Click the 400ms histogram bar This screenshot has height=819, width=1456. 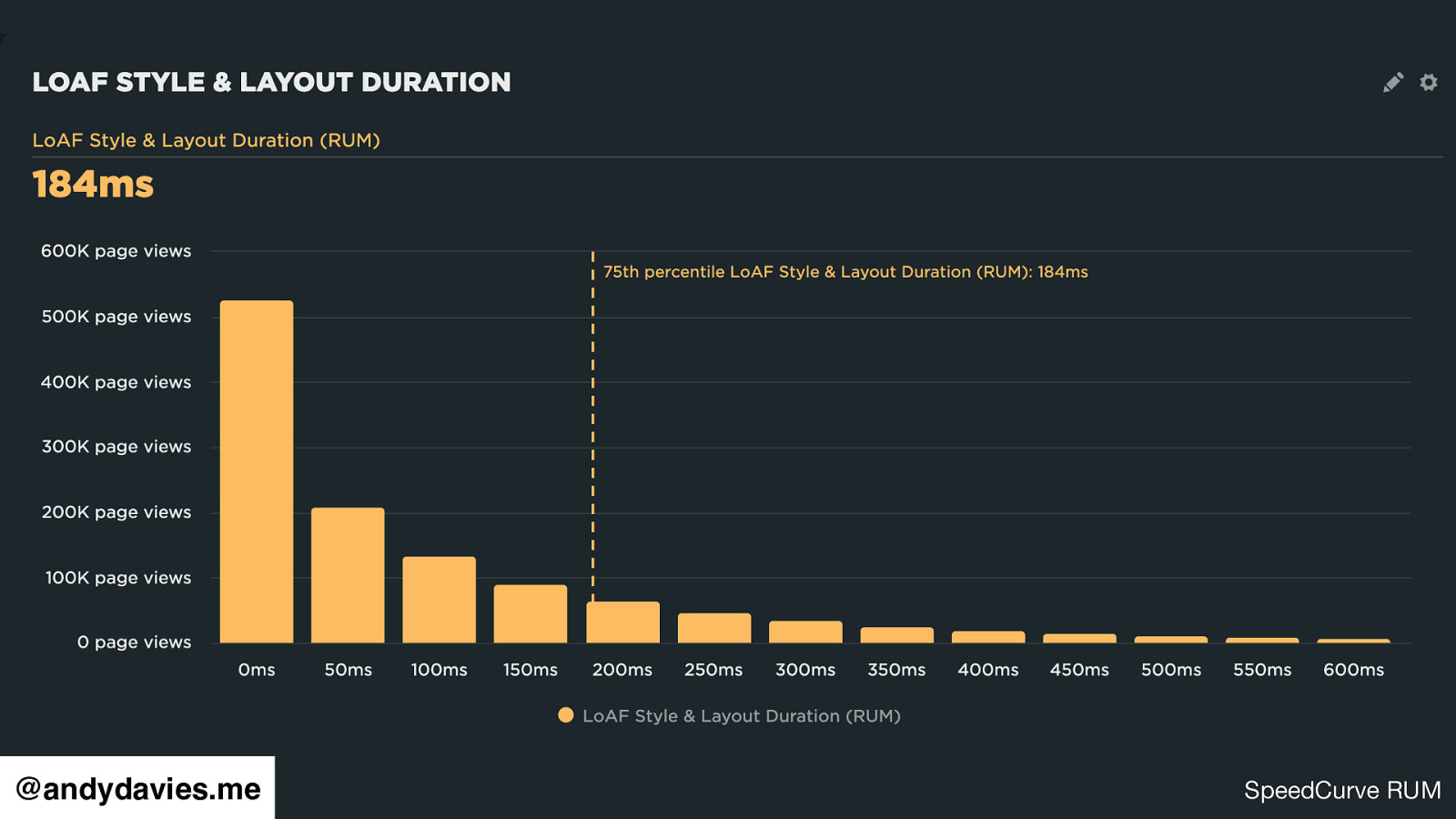click(x=988, y=637)
